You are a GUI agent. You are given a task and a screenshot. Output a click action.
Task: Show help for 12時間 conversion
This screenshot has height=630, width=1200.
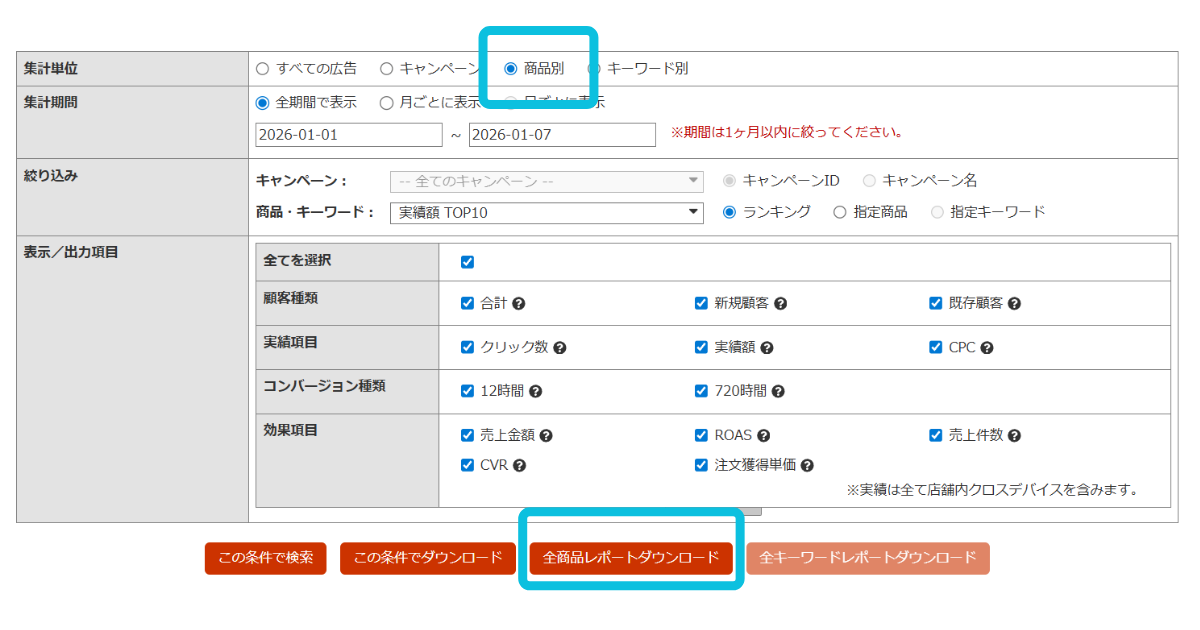coord(535,392)
